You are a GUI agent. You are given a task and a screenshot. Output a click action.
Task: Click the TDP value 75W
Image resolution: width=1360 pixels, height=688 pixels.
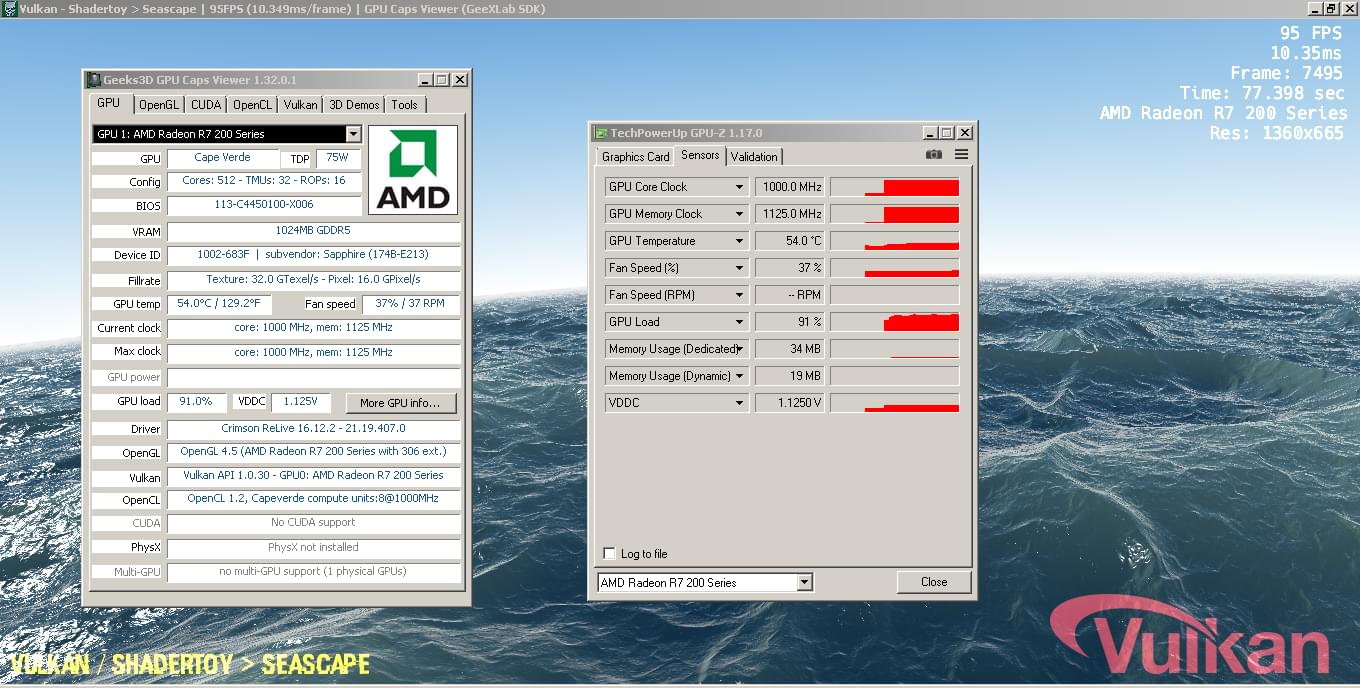click(x=338, y=158)
